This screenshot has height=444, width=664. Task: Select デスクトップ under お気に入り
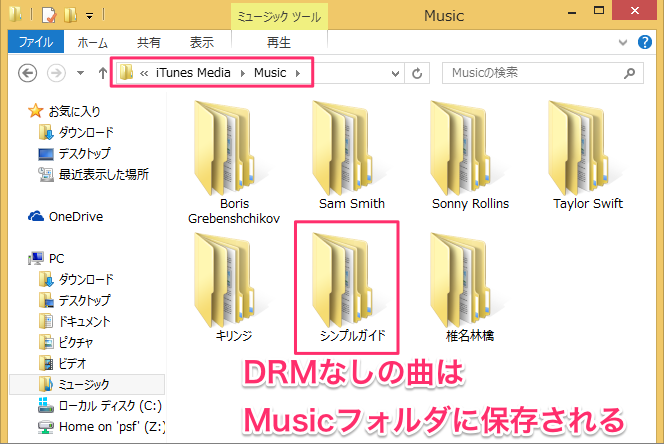[75, 153]
